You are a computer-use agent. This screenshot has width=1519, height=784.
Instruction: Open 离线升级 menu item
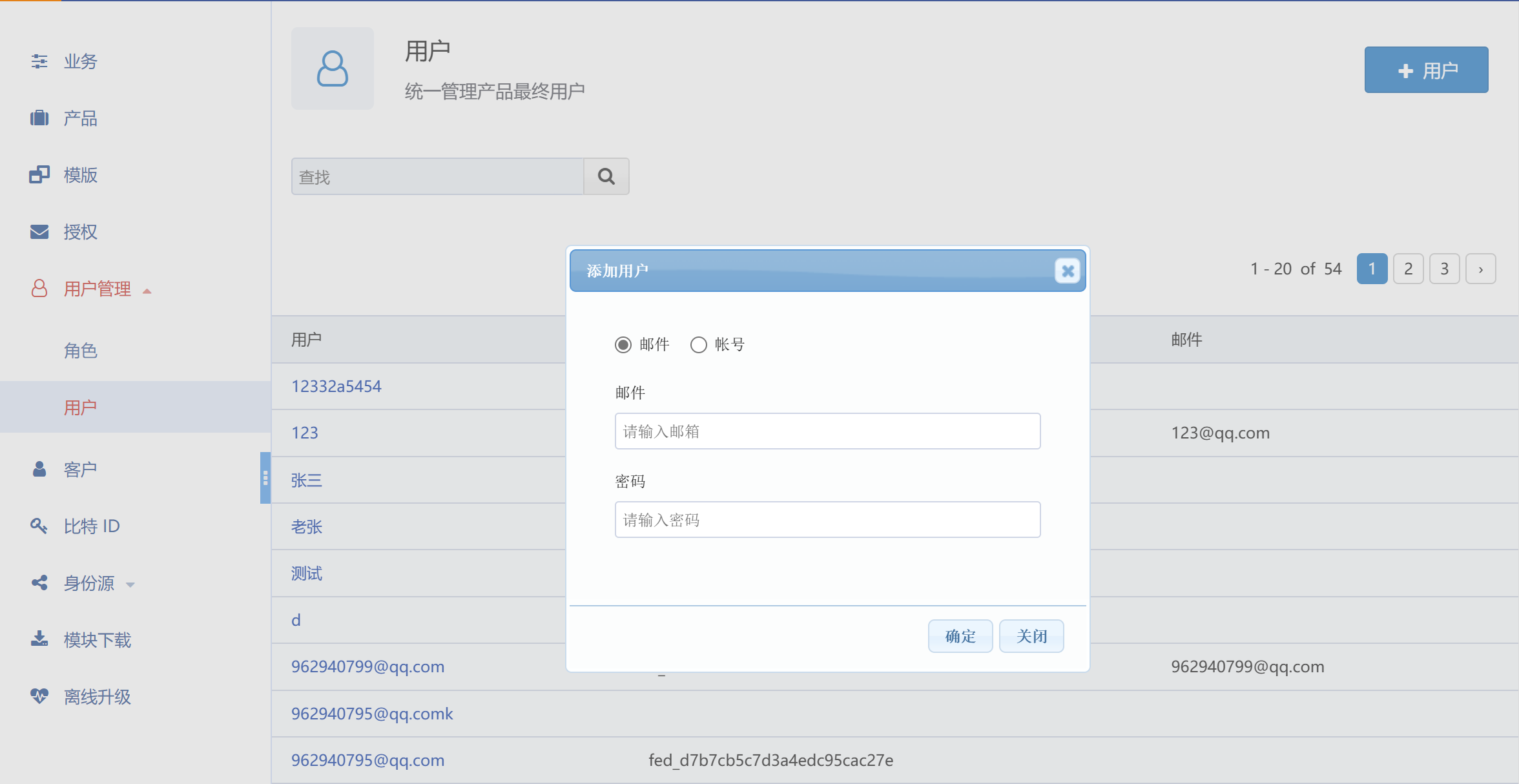98,697
